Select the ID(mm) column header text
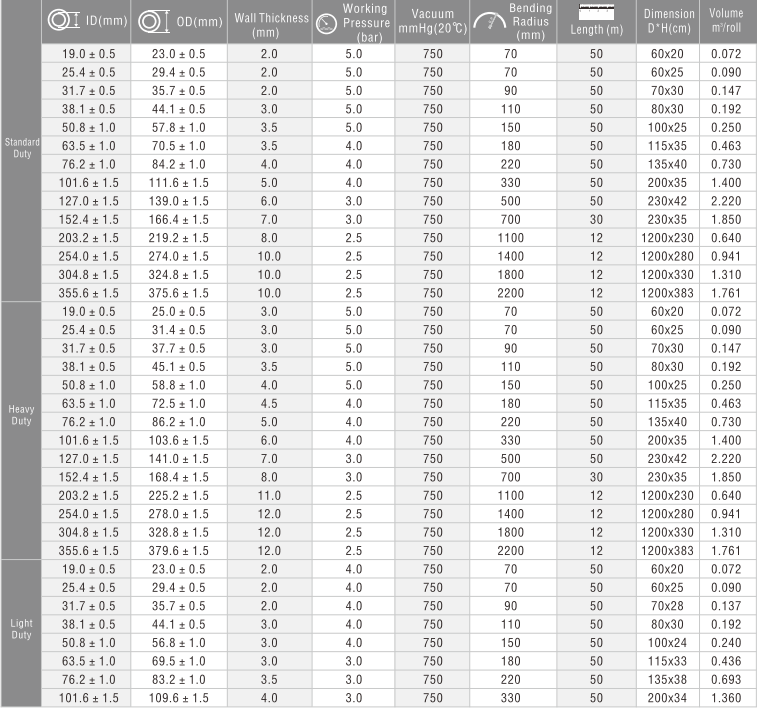 click(x=106, y=21)
